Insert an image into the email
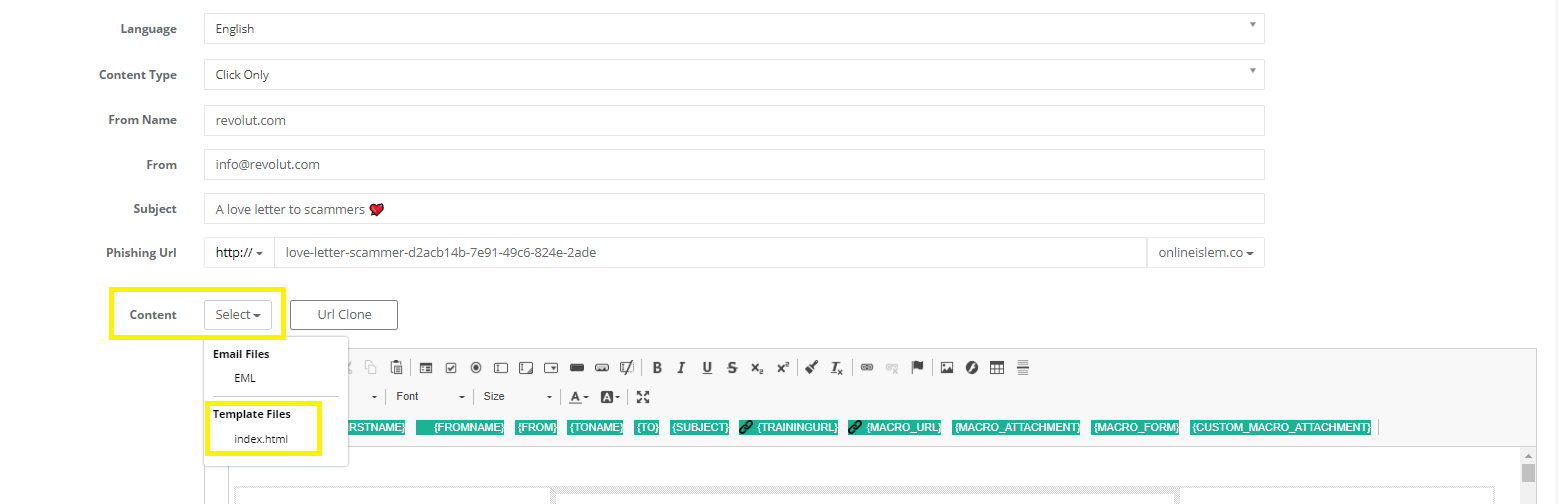The width and height of the screenshot is (1558, 504). (946, 367)
